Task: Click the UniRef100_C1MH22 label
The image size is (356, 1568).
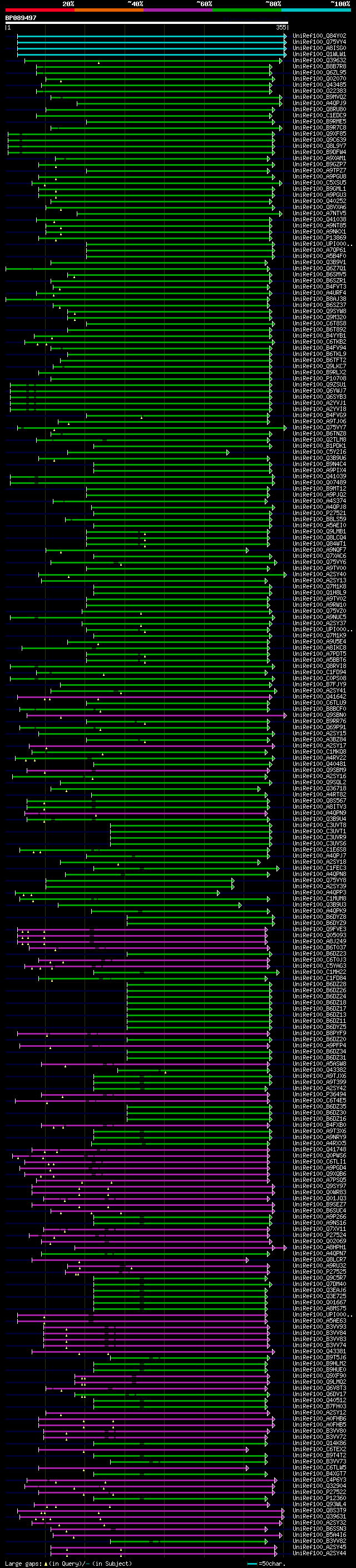Action: [x=319, y=972]
